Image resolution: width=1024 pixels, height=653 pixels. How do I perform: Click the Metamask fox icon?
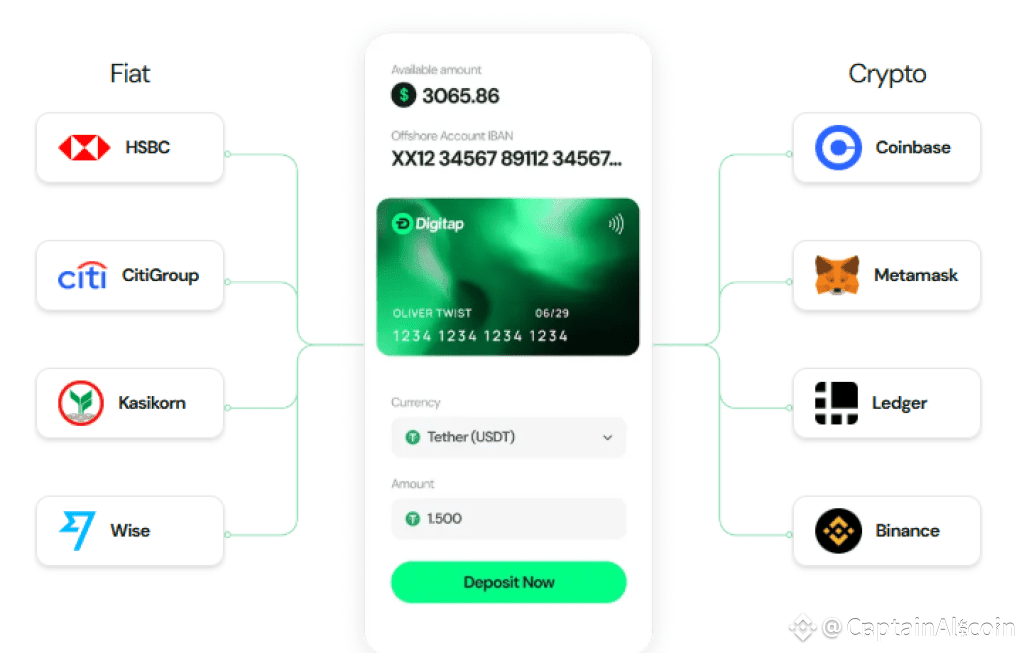[837, 275]
